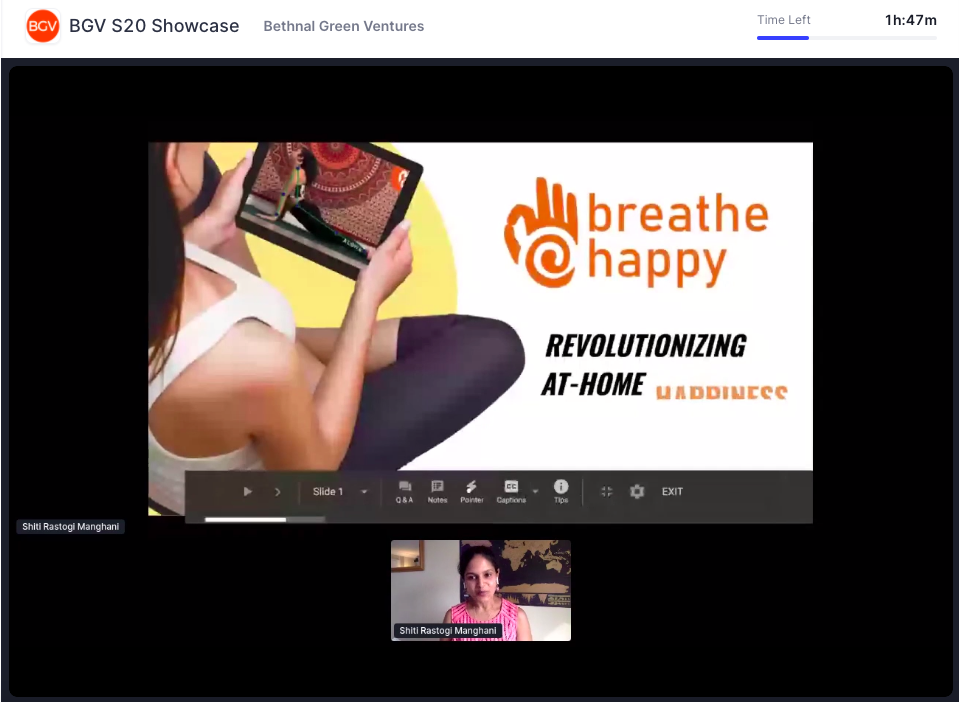
Task: Open presentation Tips info icon
Action: pos(561,491)
